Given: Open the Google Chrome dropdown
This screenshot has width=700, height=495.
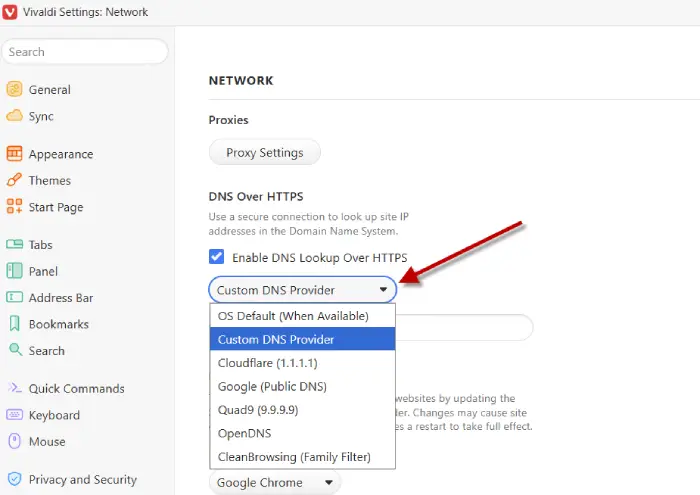Looking at the screenshot, I should point(275,482).
